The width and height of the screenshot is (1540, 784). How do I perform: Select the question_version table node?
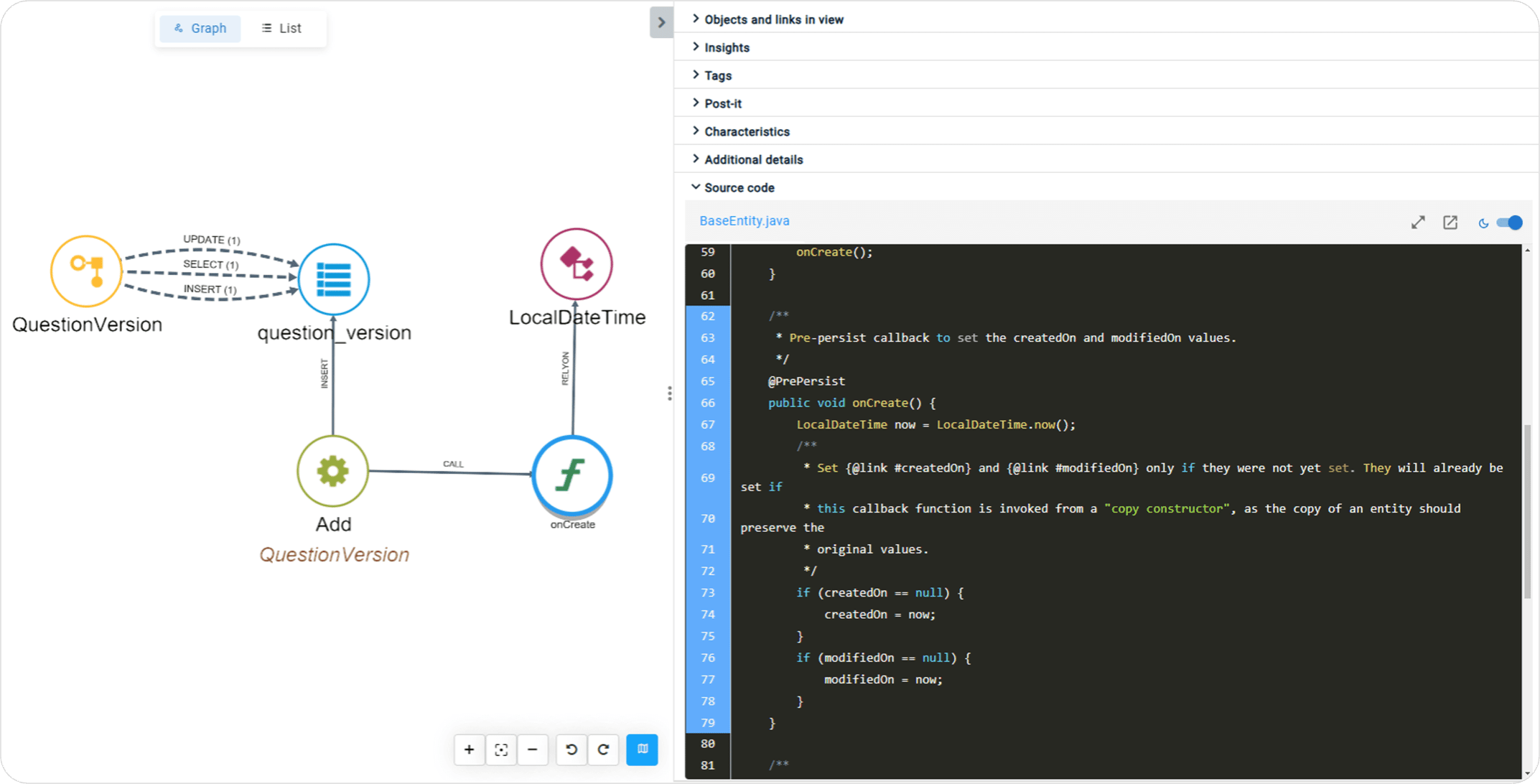(334, 279)
